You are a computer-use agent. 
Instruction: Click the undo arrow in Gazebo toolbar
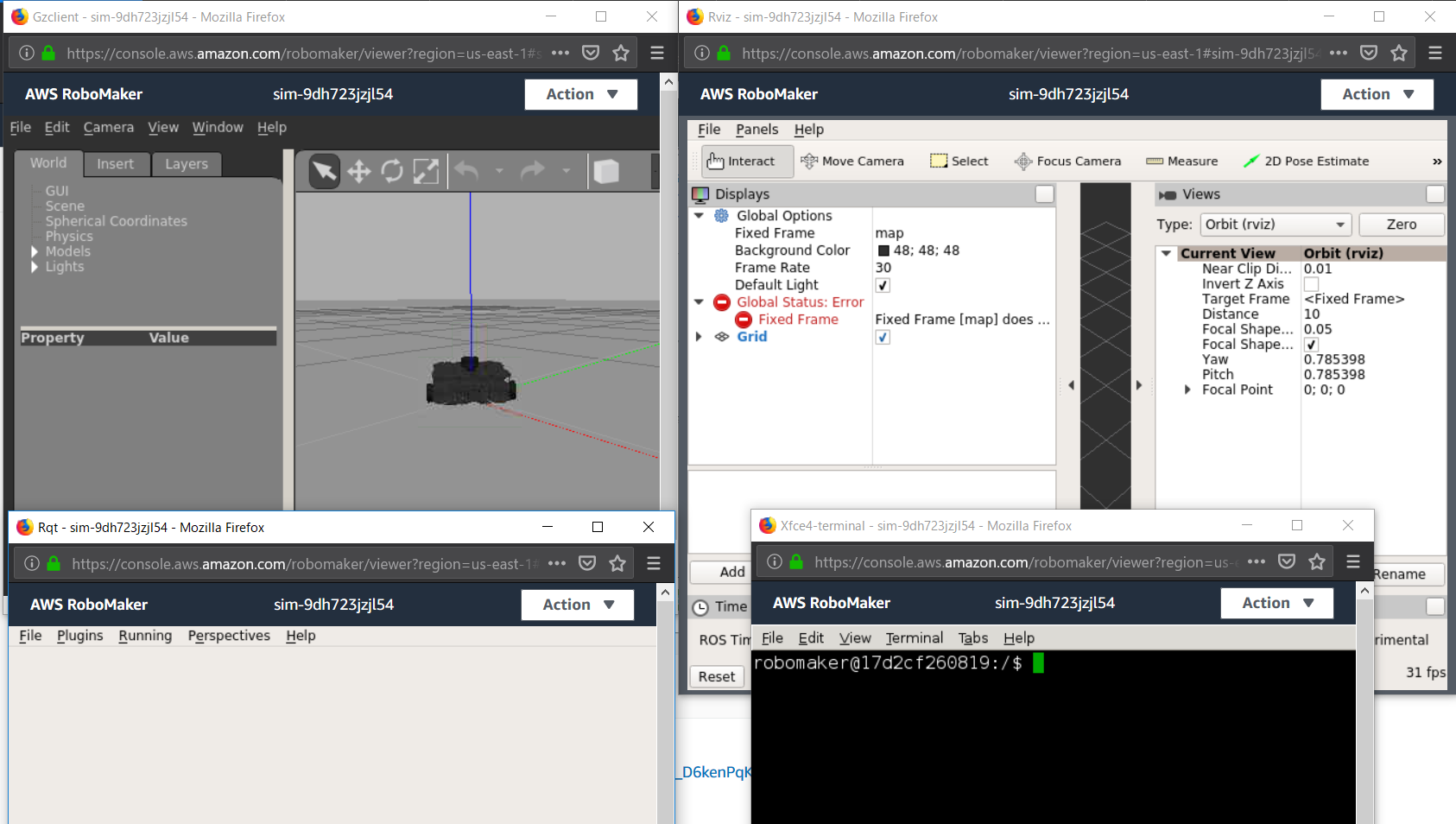coord(466,171)
